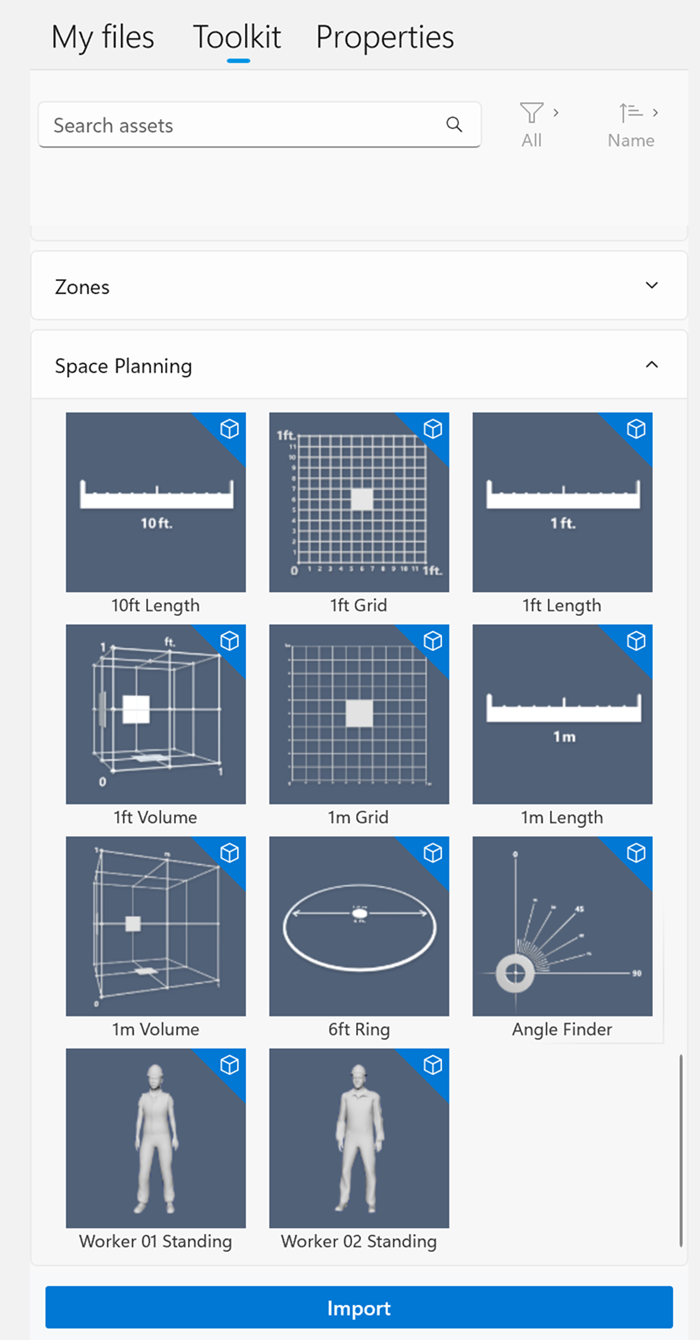Collapse the Space Planning section
Viewport: 700px width, 1340px height.
pyautogui.click(x=359, y=365)
